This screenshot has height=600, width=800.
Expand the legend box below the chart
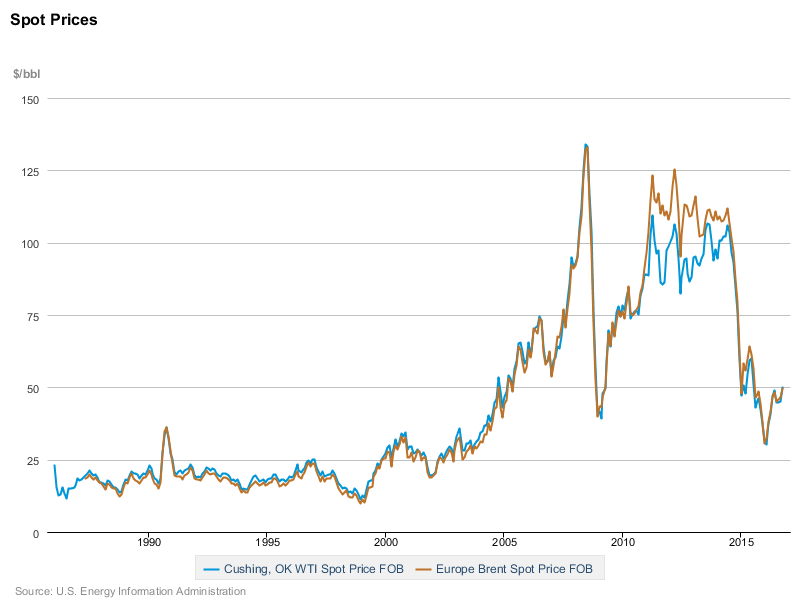coord(400,568)
